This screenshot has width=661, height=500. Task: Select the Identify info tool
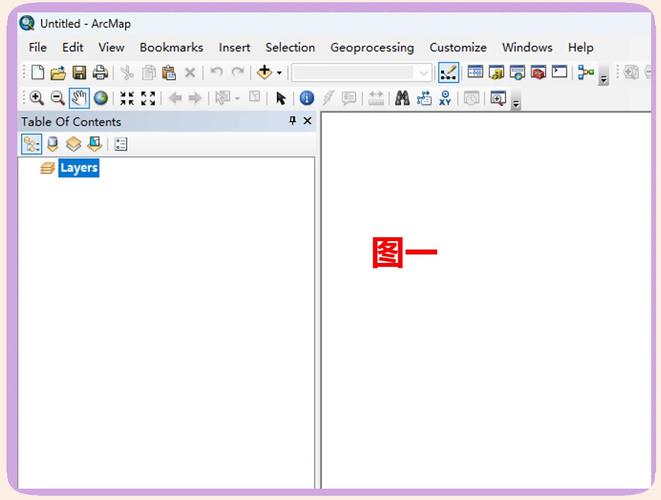(306, 98)
